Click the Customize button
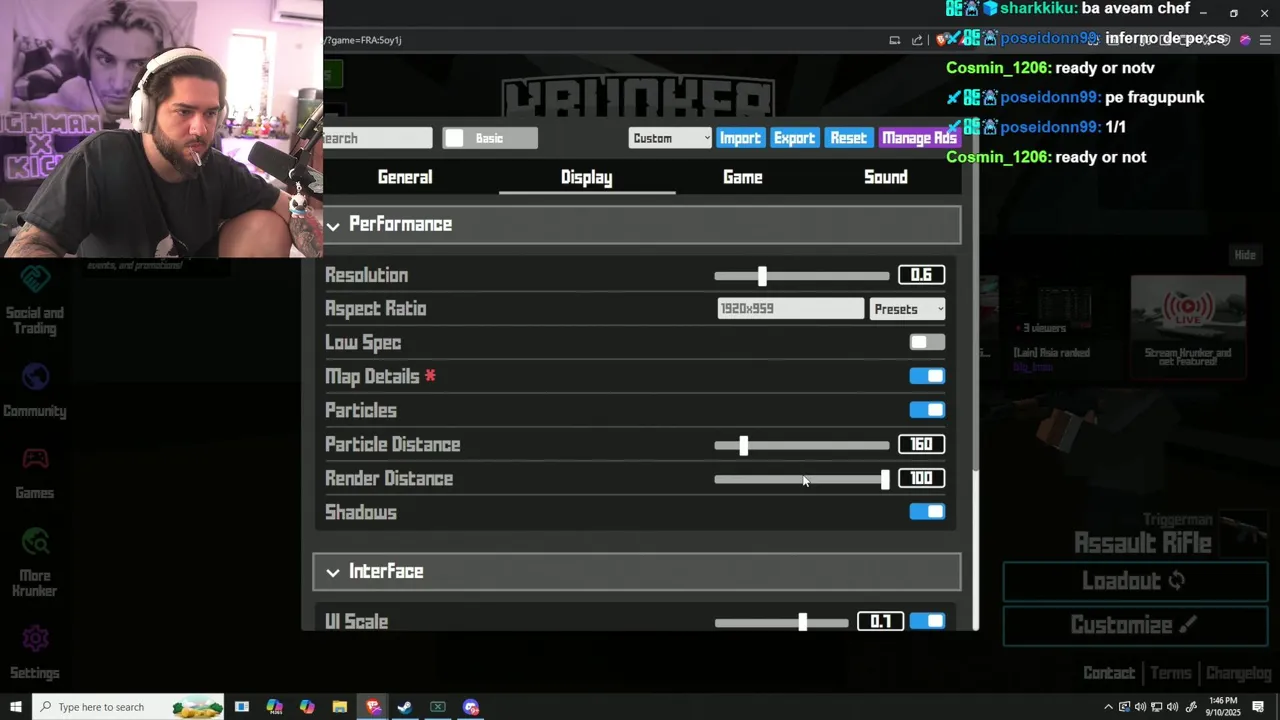Image resolution: width=1280 pixels, height=720 pixels. [1135, 625]
